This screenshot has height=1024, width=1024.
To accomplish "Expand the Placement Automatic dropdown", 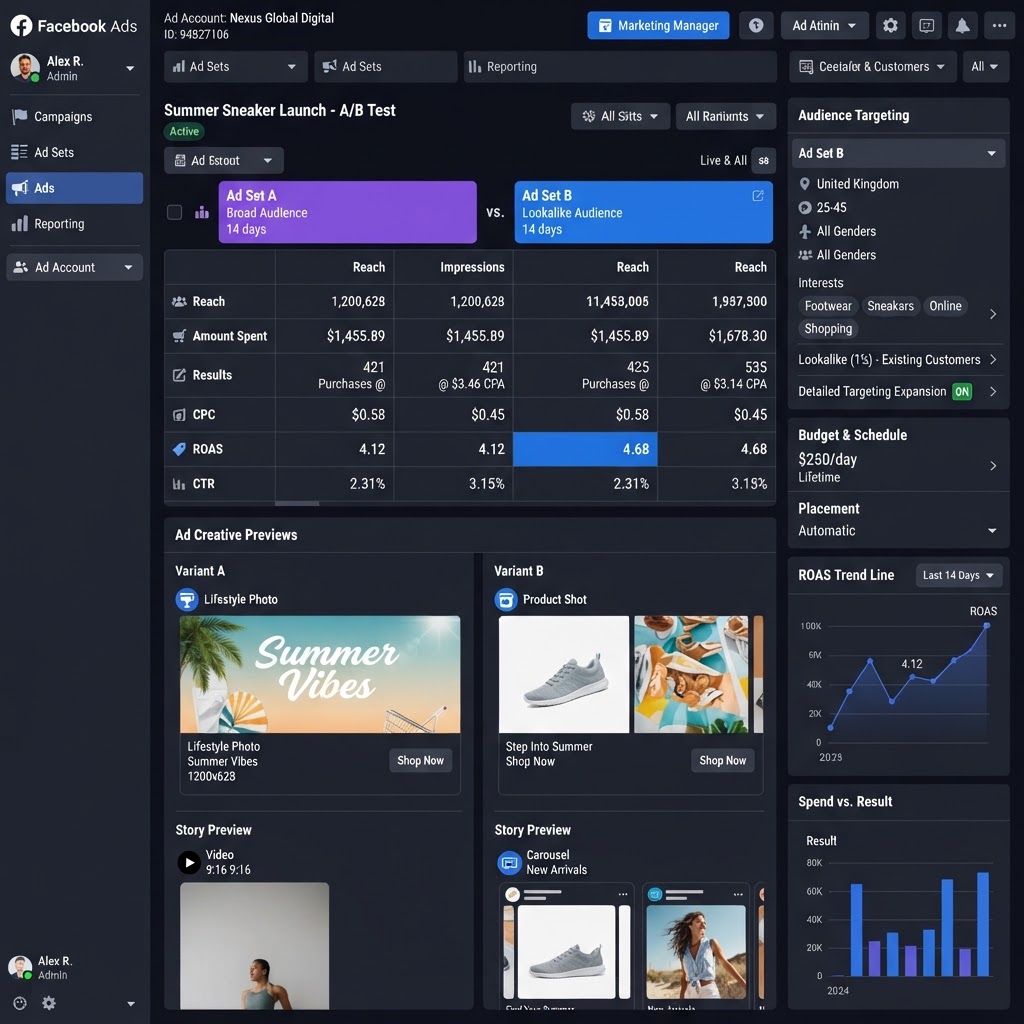I will click(x=992, y=531).
